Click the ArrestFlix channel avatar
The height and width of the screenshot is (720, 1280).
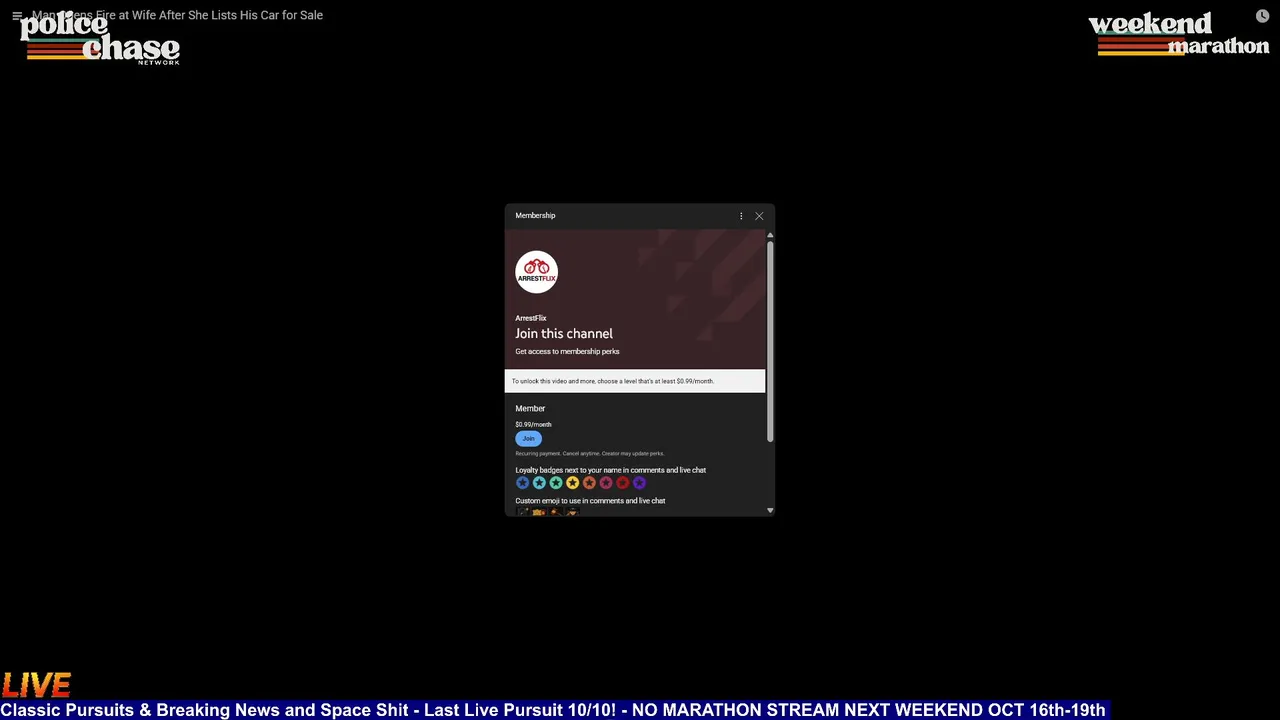click(537, 272)
